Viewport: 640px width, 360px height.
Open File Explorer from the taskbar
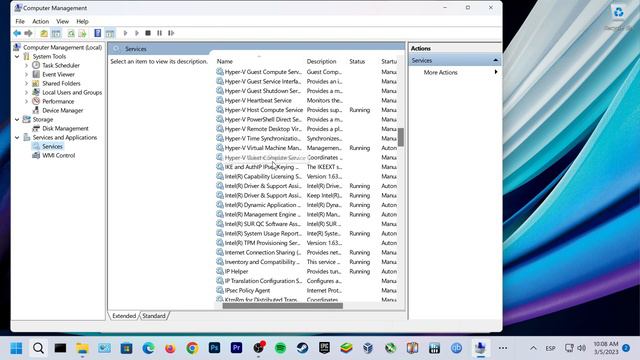(x=82, y=348)
